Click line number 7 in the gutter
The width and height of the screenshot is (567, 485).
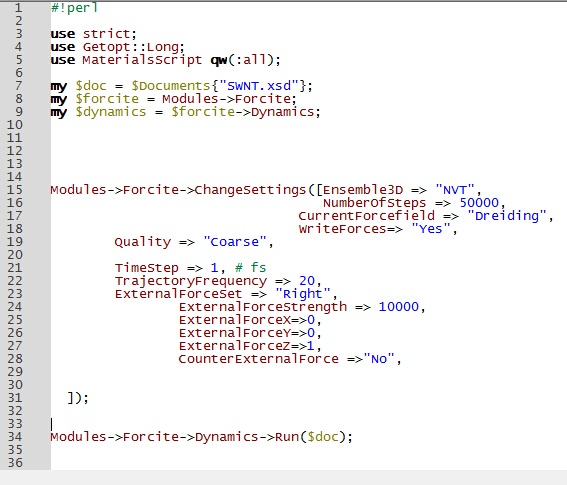tap(18, 86)
